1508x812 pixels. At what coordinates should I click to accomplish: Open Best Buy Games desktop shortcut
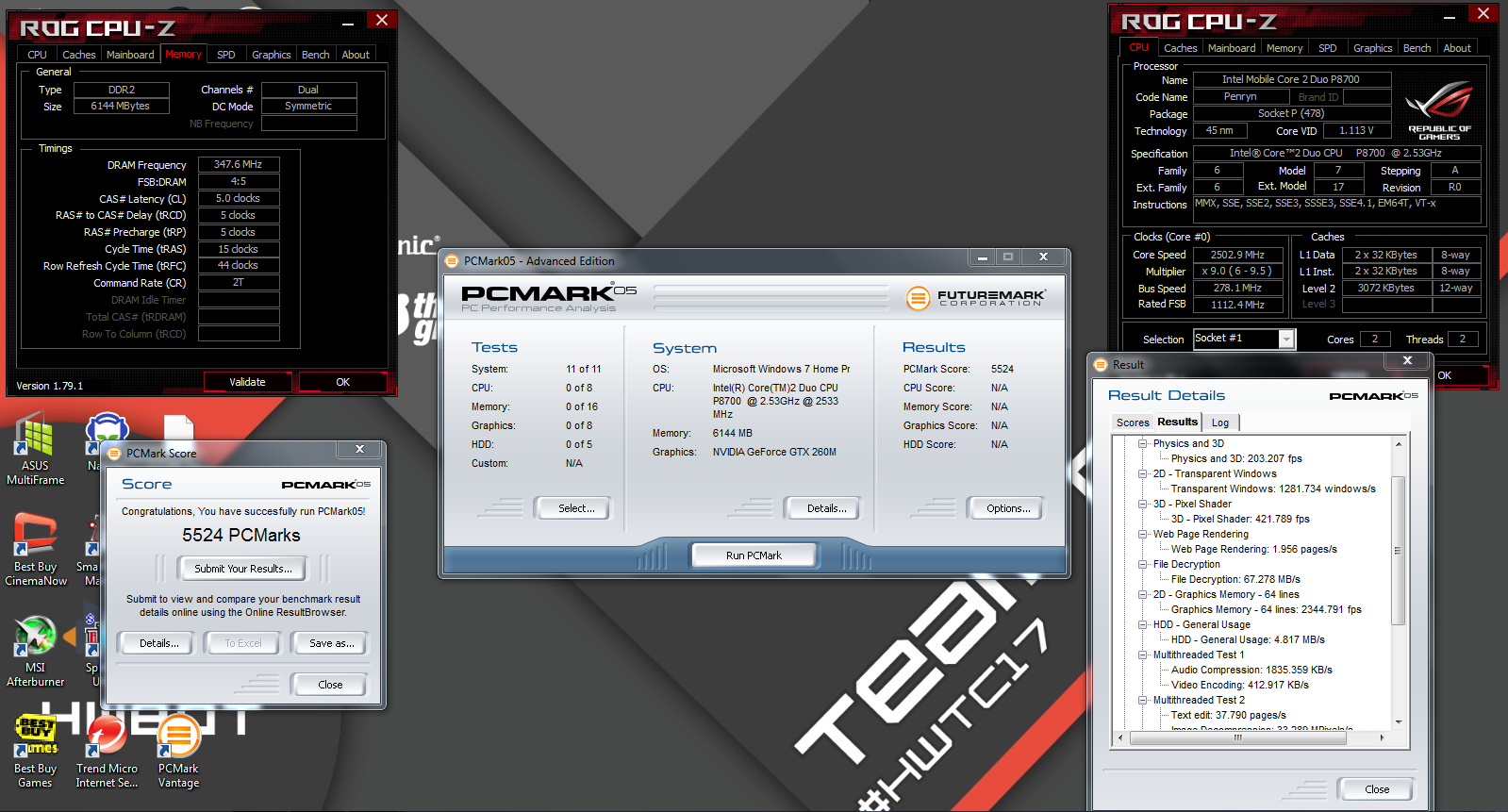point(36,751)
